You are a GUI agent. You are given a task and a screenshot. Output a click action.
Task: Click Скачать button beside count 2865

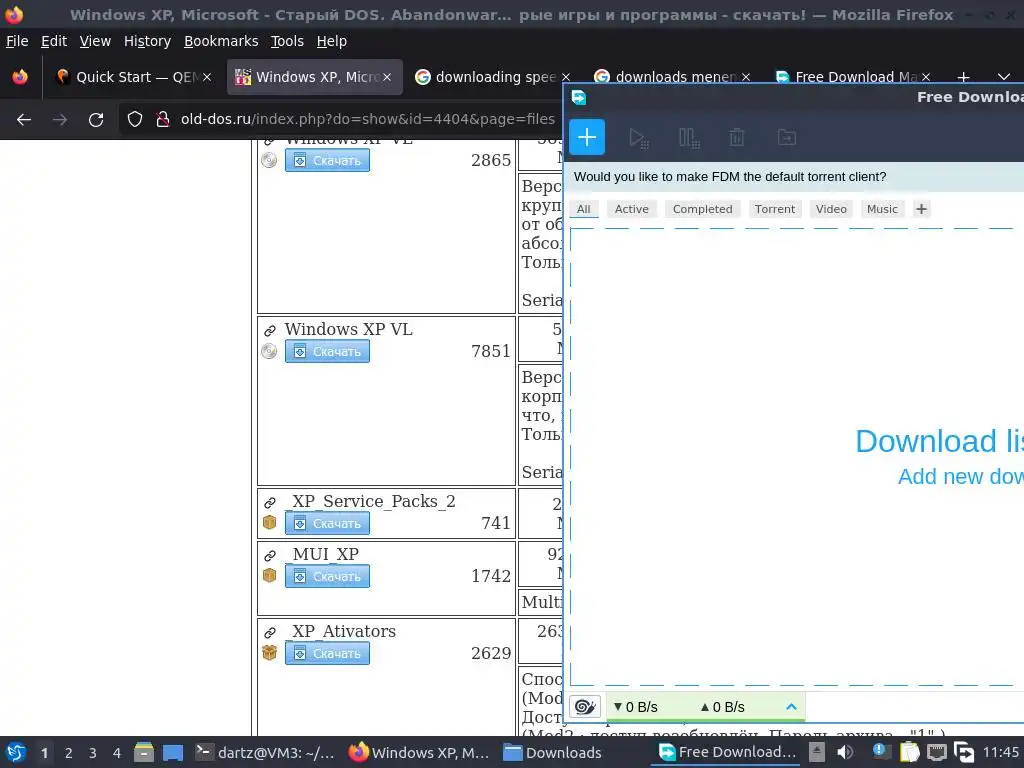click(x=327, y=161)
